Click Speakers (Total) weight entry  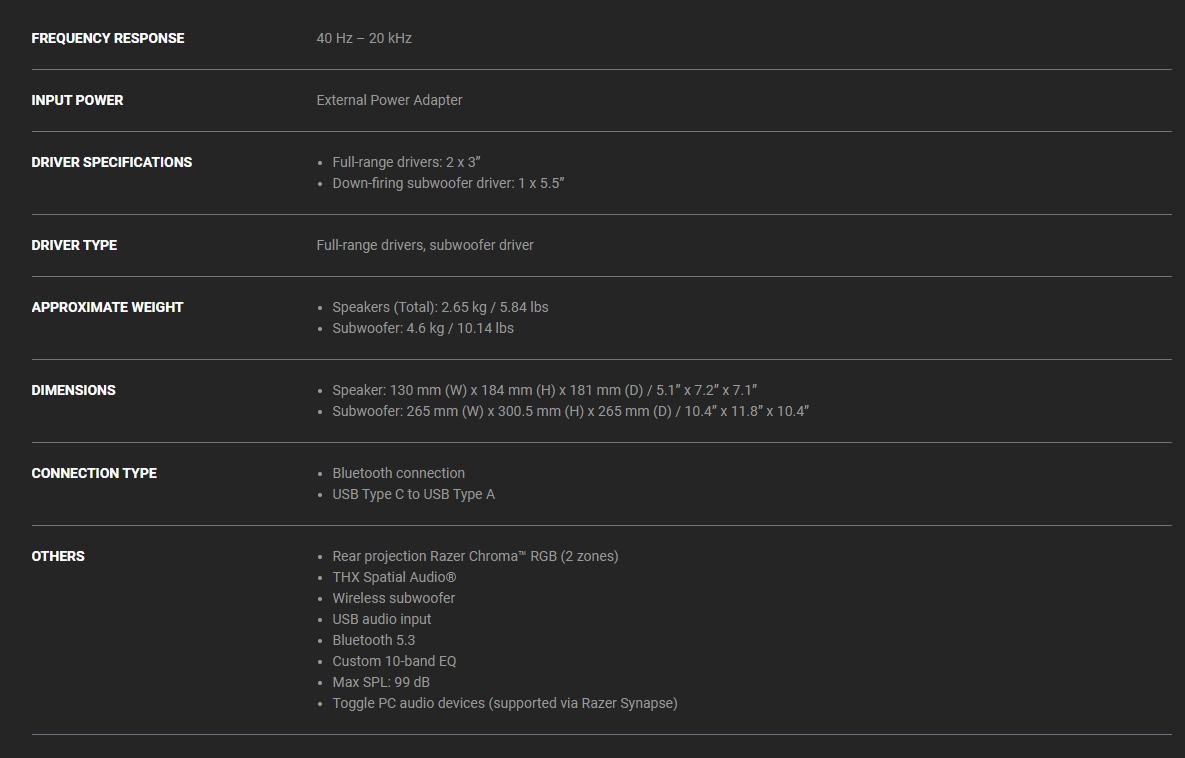[441, 308]
